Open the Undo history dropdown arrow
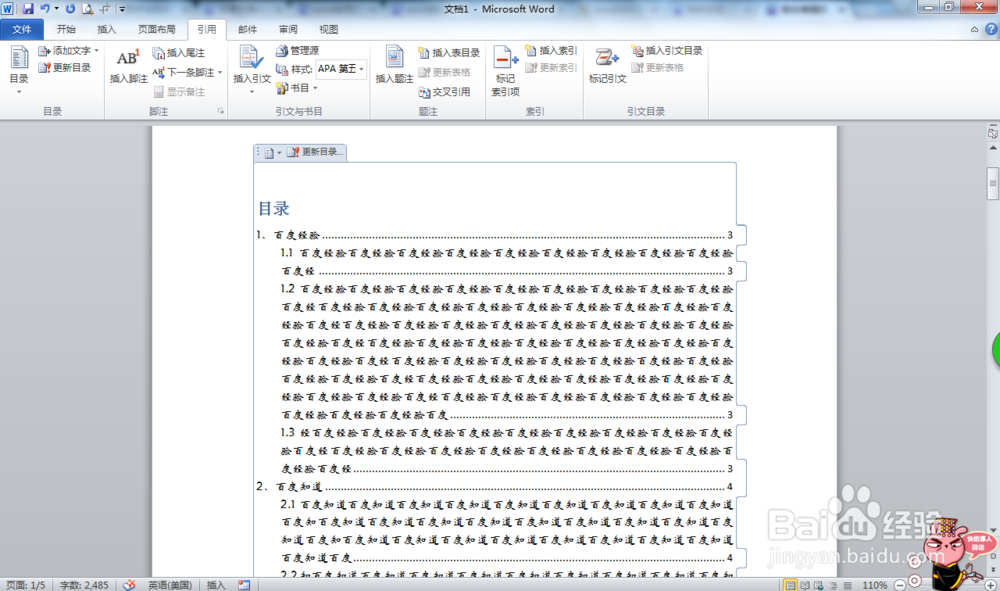This screenshot has height=591, width=1000. pos(56,9)
